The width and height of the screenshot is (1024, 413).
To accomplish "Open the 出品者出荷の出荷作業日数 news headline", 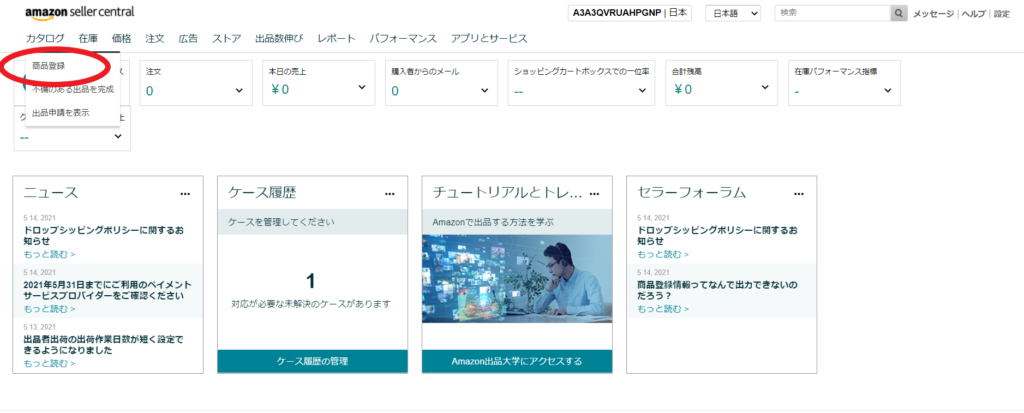I will click(103, 345).
